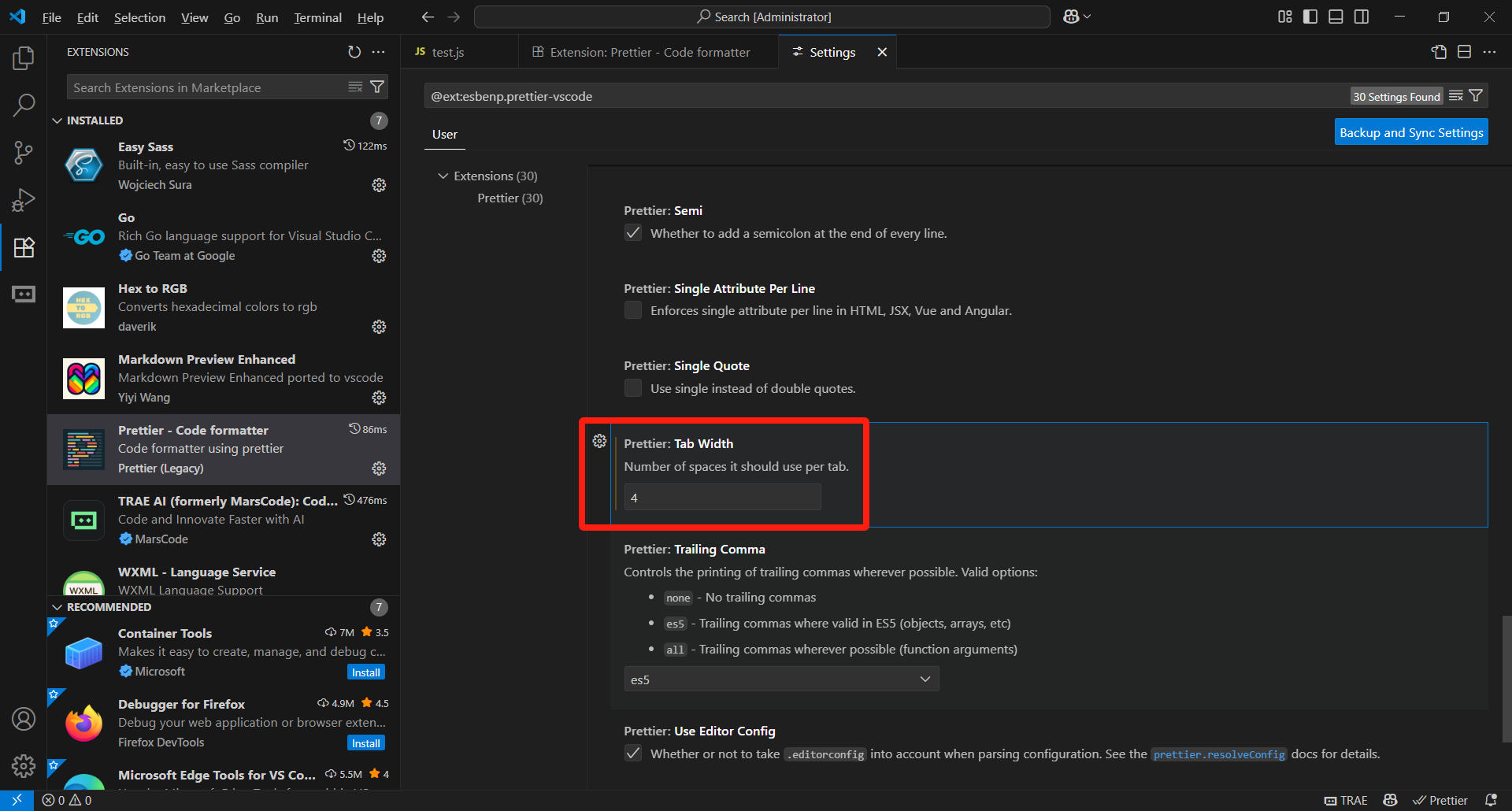Toggle the secondary side bar
This screenshot has height=811, width=1512.
1362,17
